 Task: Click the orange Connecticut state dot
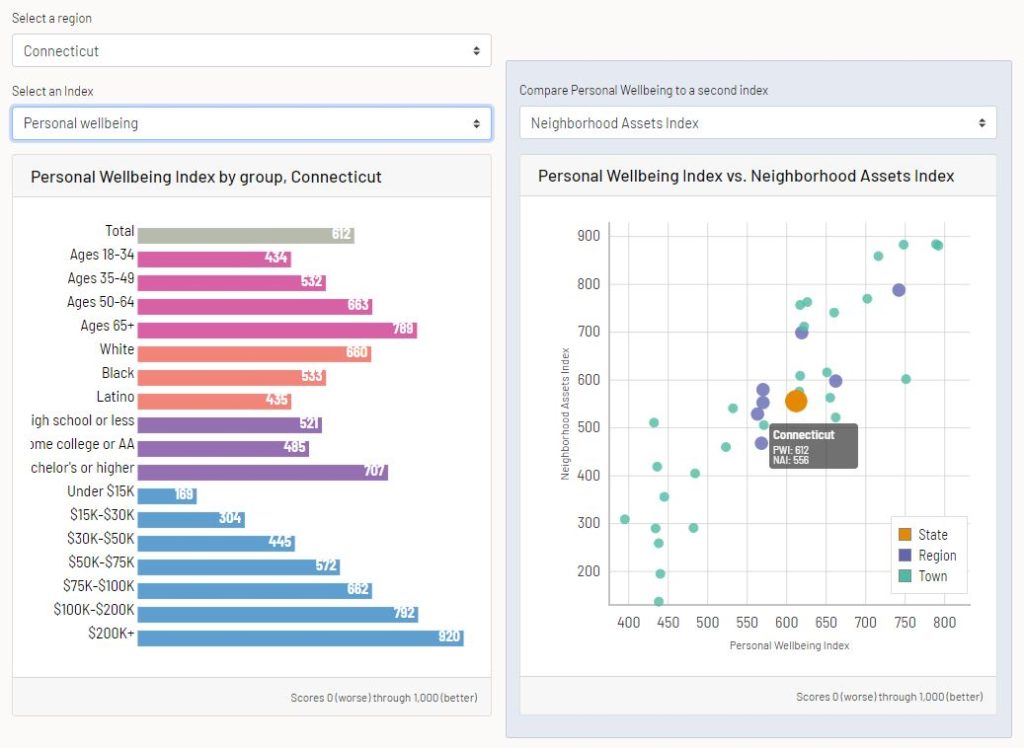[796, 401]
